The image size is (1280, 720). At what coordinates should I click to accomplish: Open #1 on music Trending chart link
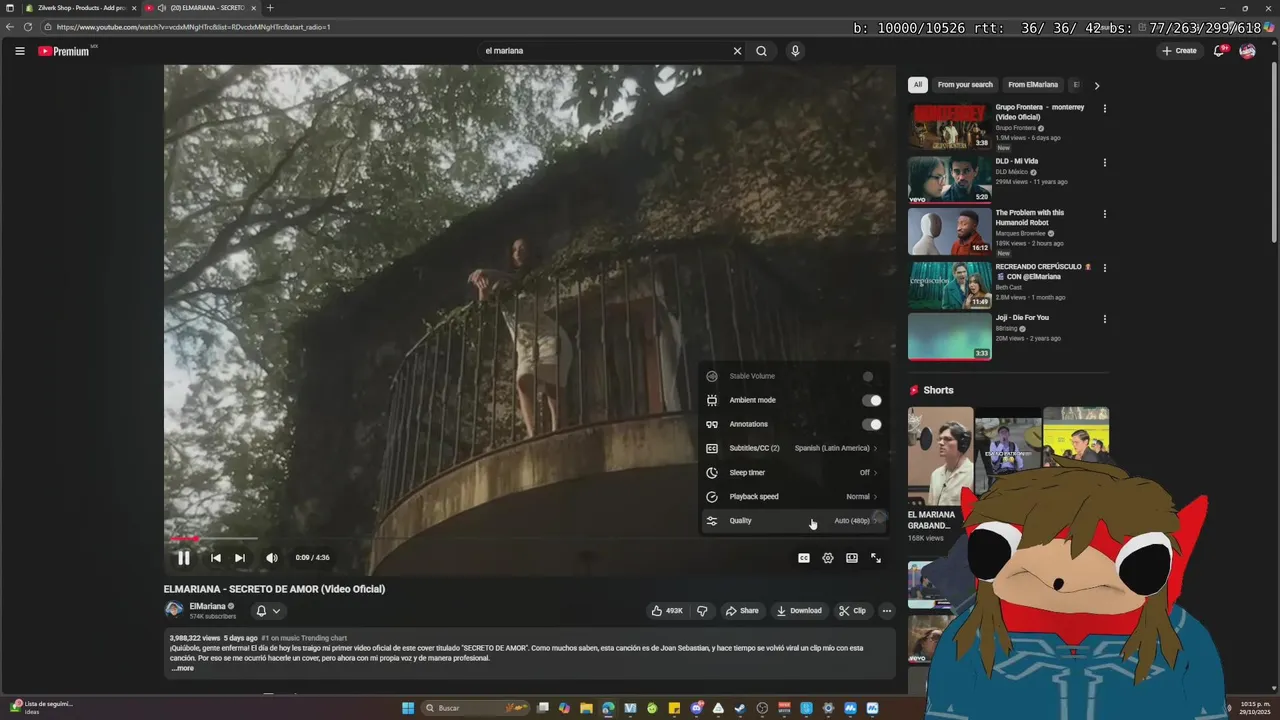pos(304,638)
